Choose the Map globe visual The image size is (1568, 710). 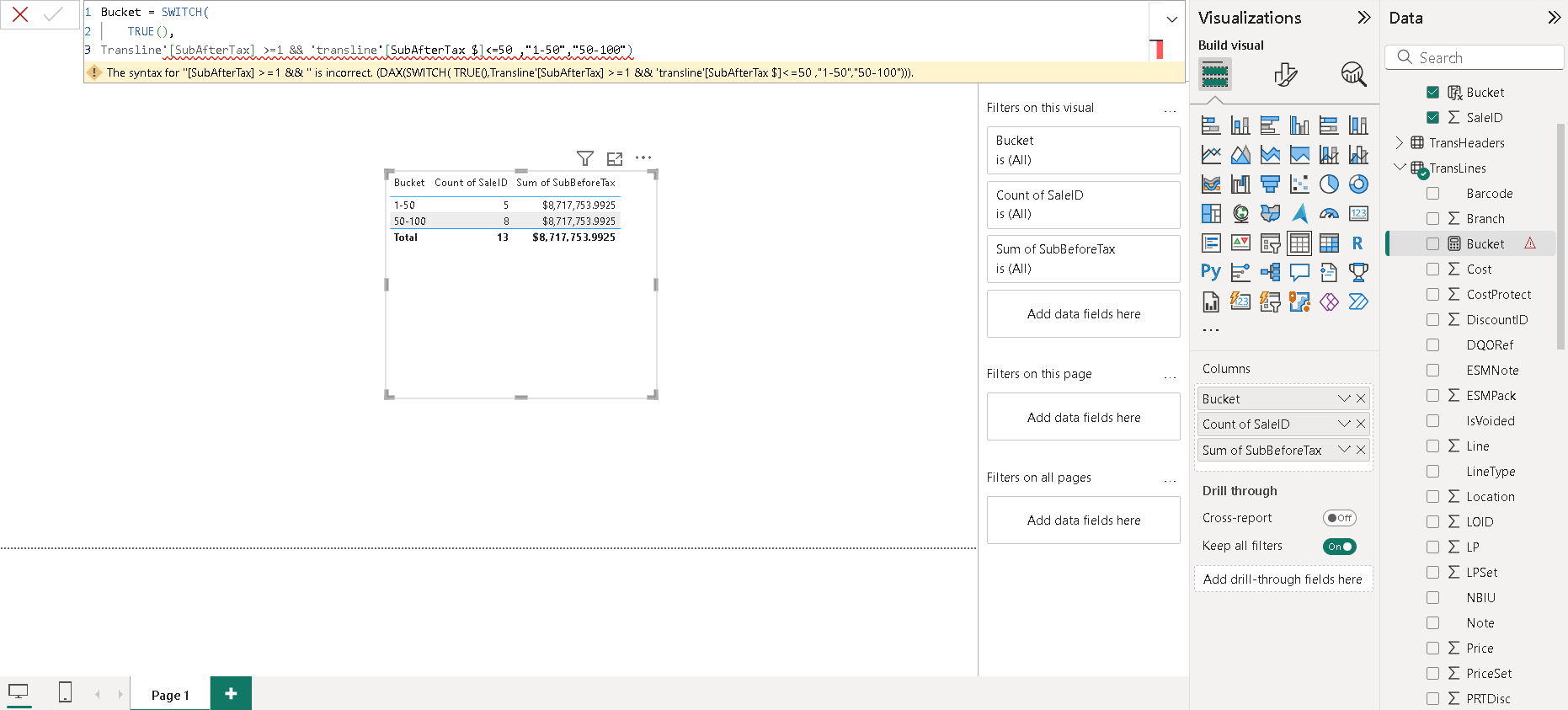click(x=1240, y=214)
